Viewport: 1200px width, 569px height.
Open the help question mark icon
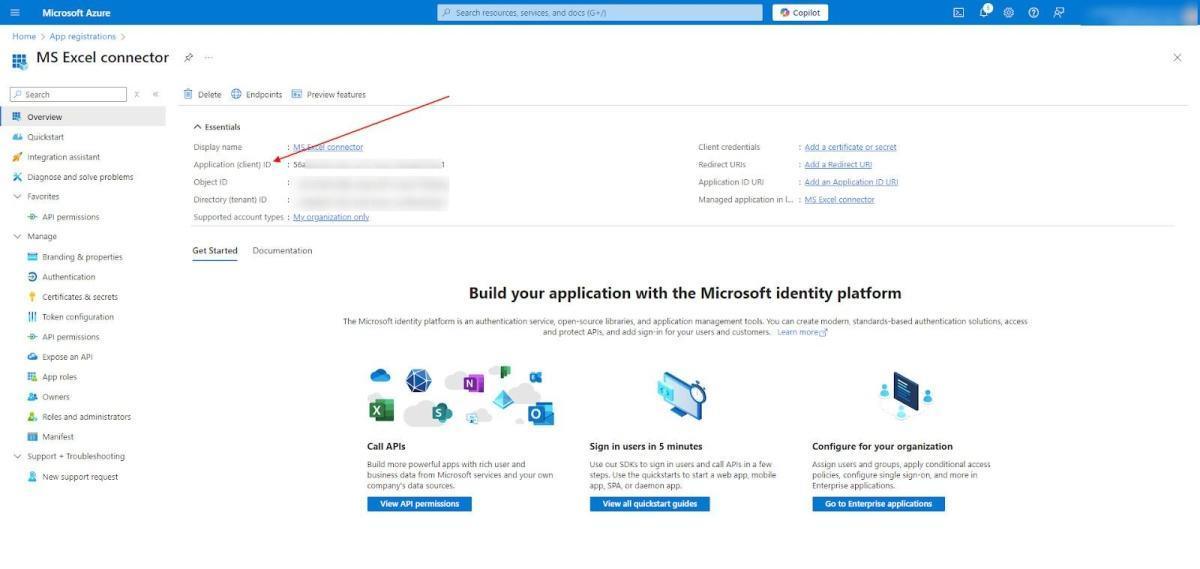[x=1033, y=12]
